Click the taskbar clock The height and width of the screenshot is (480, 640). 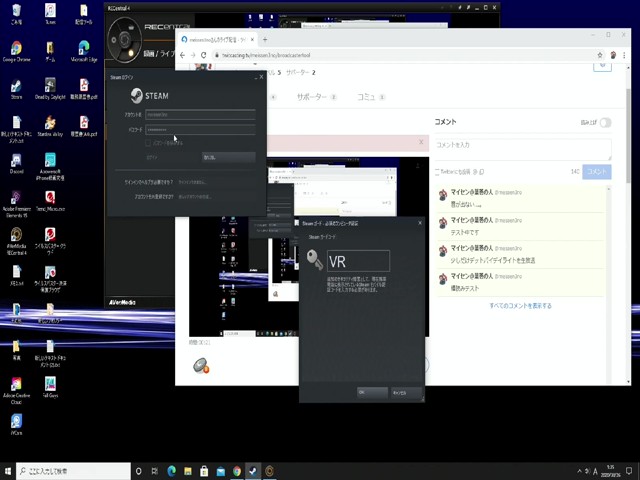pos(610,471)
